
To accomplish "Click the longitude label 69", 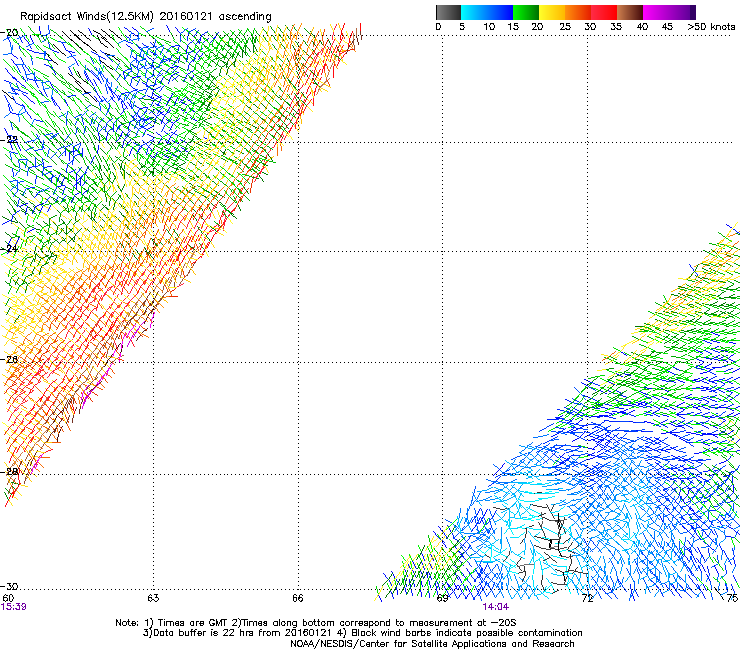I will tap(442, 598).
